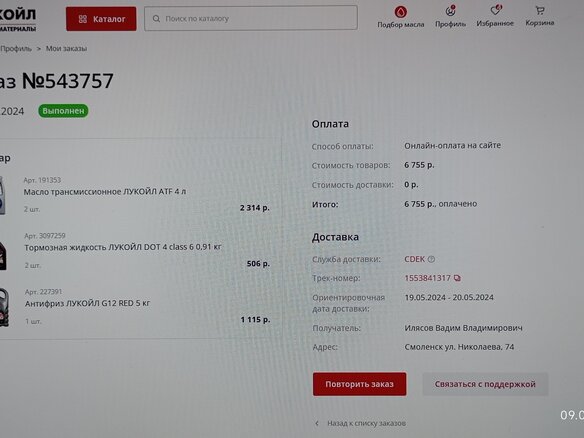Viewport: 584px width, 438px height.
Task: Go to Профиль breadcrumb link
Action: point(16,48)
